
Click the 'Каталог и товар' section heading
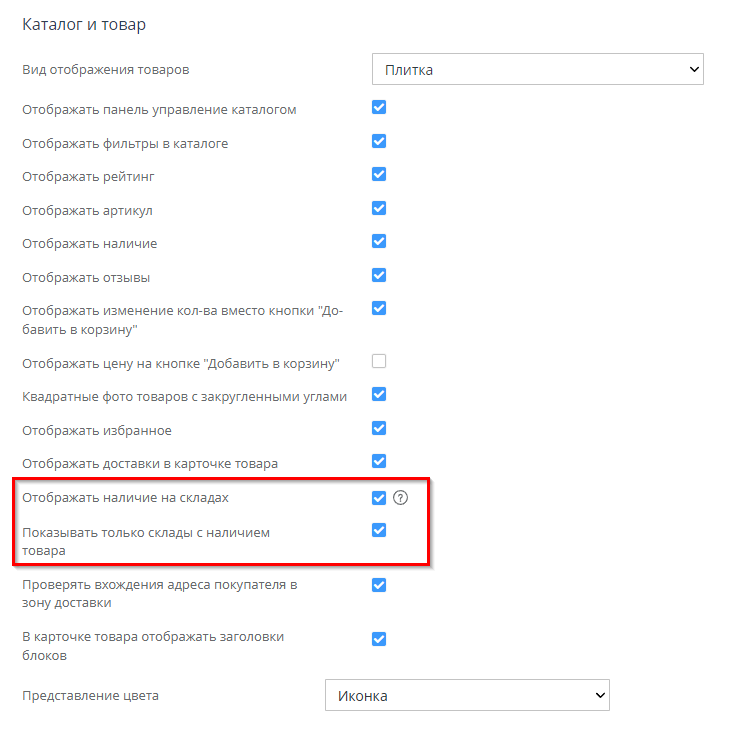[84, 23]
